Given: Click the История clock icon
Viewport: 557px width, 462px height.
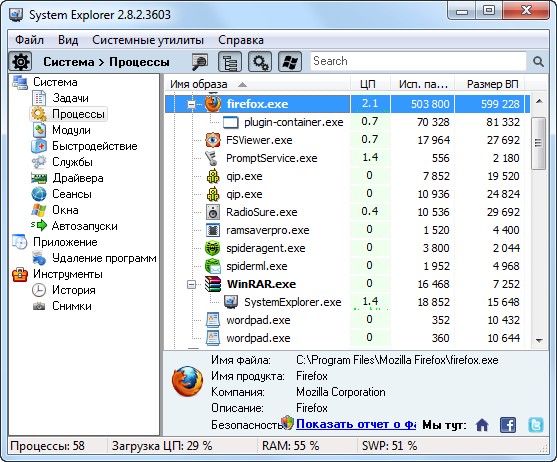Looking at the screenshot, I should 39,290.
